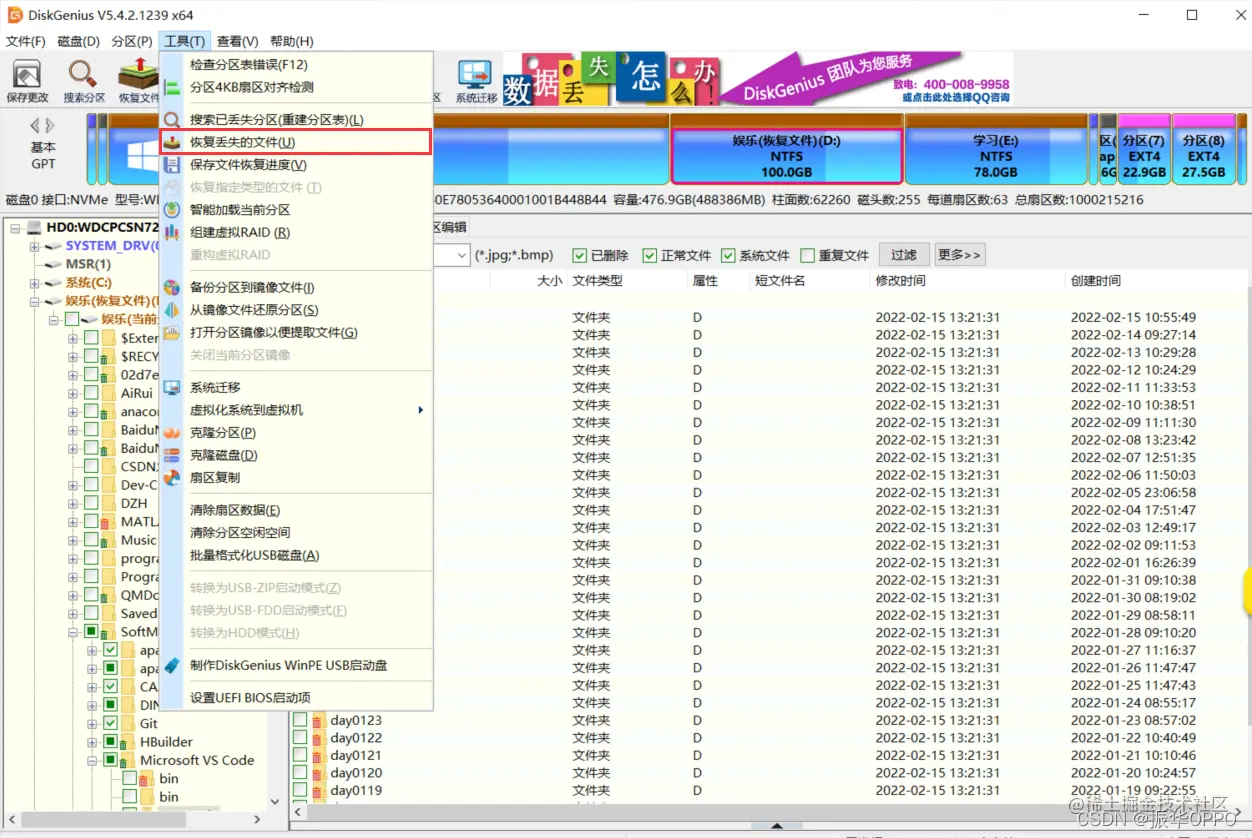Viewport: 1252px width, 838px height.
Task: Click the 更多>> (more) button
Action: coord(959,255)
